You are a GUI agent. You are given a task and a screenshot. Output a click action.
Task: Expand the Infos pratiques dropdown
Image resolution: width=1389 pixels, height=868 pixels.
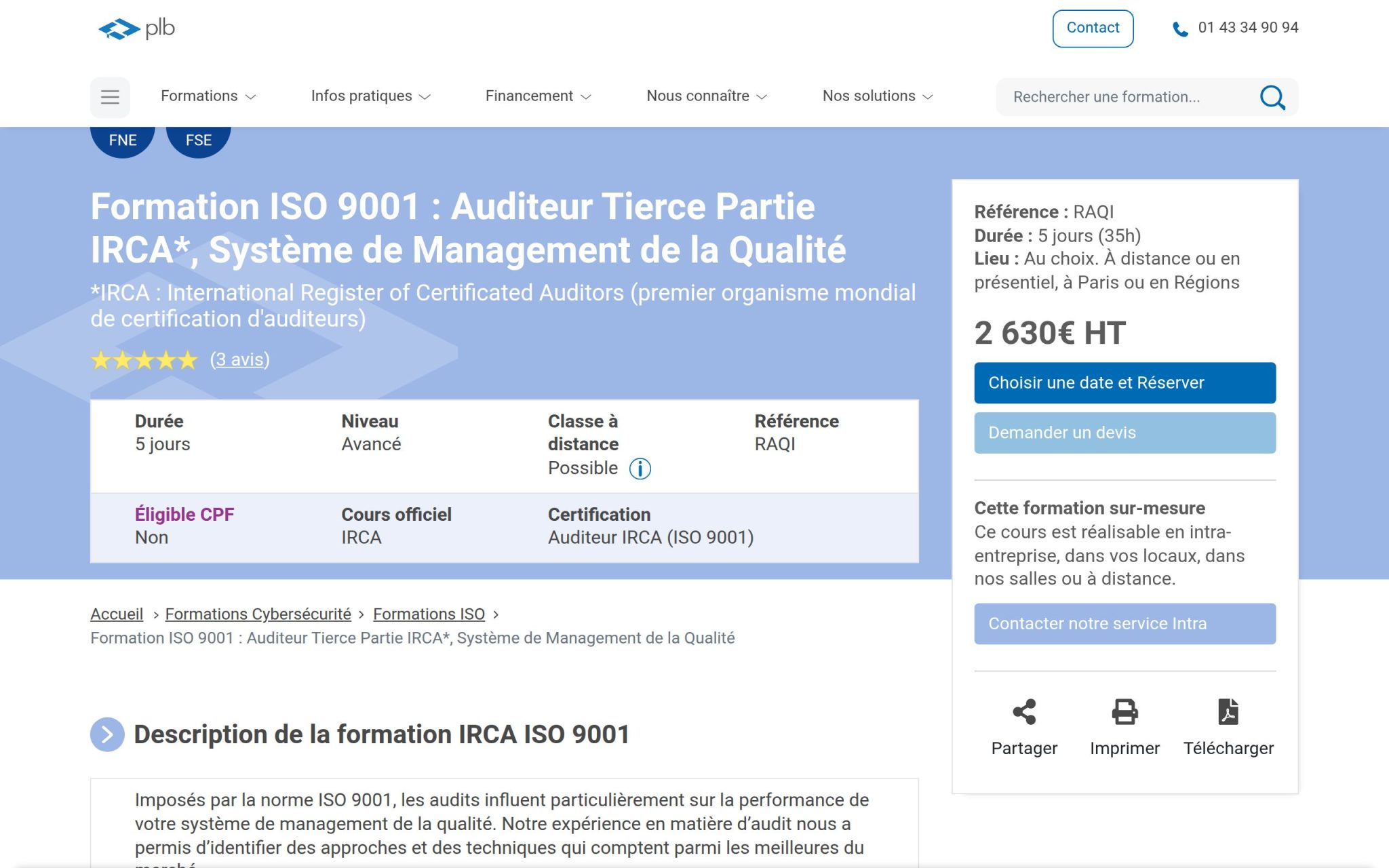pyautogui.click(x=370, y=96)
